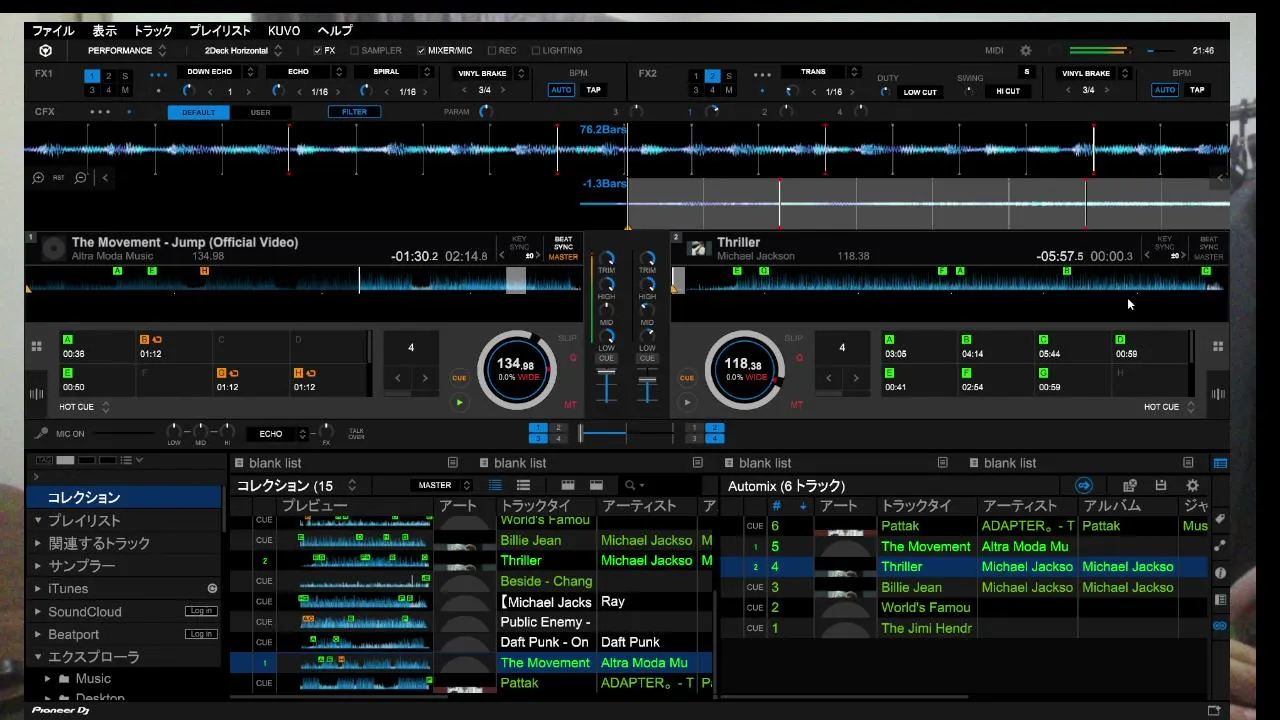Click the Thriller artwork thumbnail on deck 2
Image resolution: width=1280 pixels, height=720 pixels.
(699, 249)
